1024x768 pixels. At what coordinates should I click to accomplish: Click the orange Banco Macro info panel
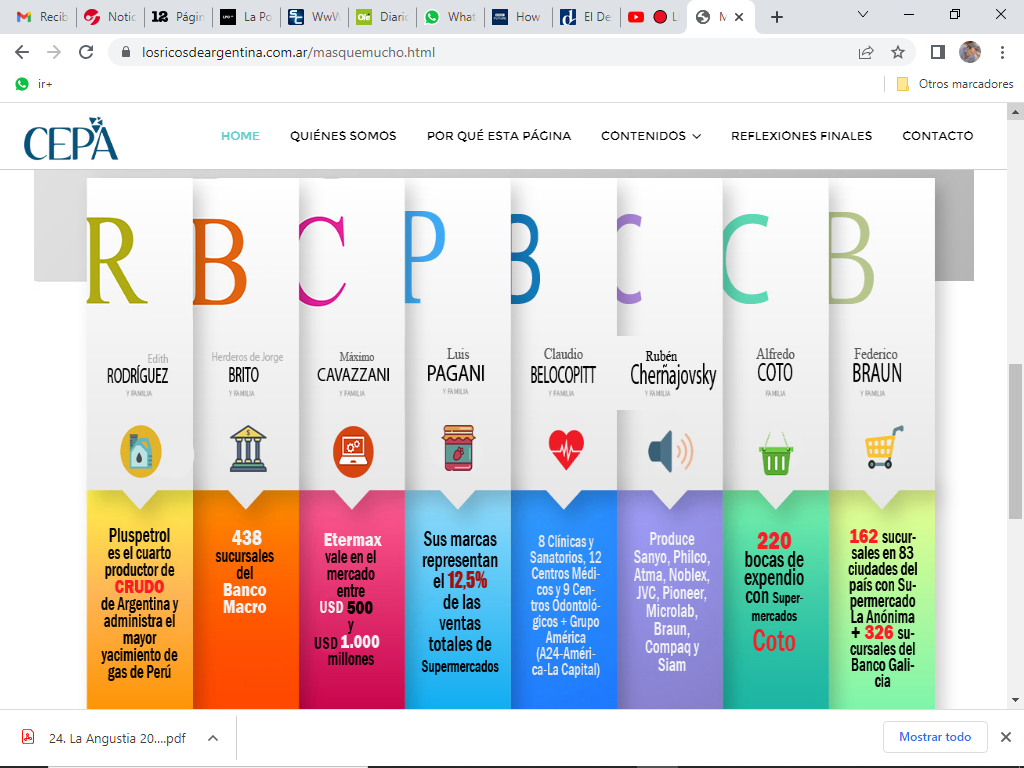pos(245,598)
